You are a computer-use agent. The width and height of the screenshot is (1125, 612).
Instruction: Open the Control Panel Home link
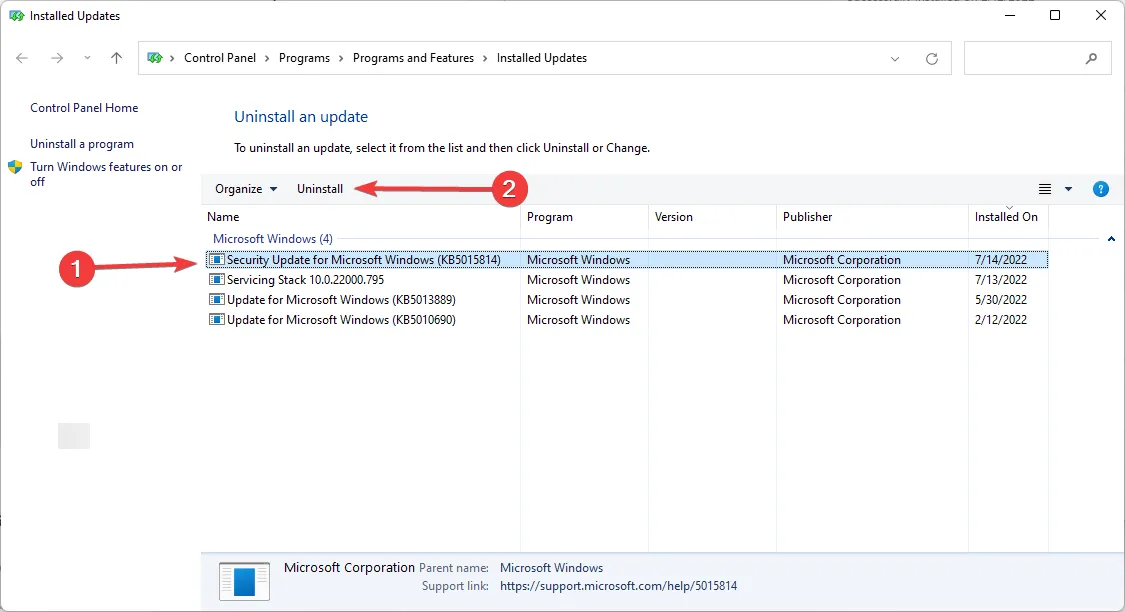pos(84,108)
